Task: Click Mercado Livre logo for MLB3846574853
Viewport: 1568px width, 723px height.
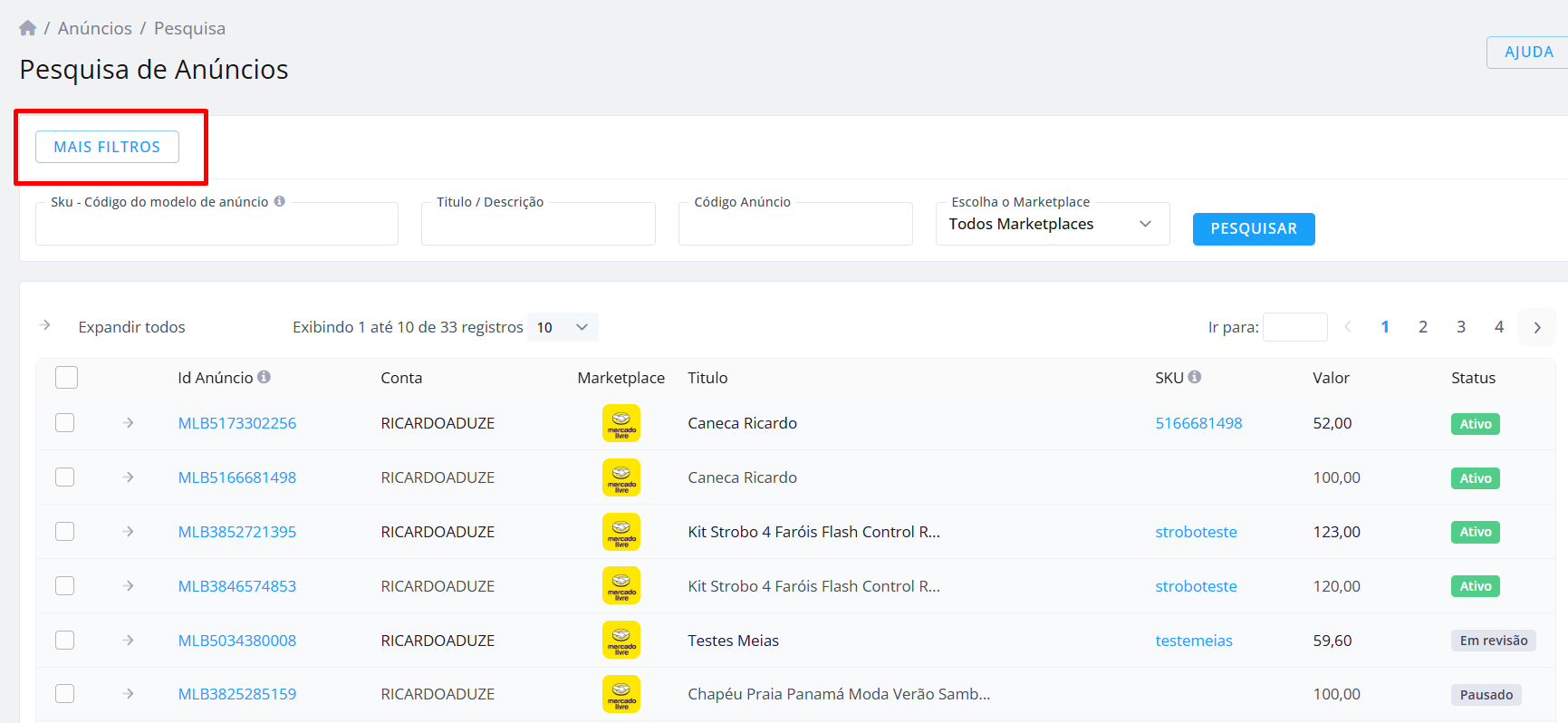Action: pos(621,586)
